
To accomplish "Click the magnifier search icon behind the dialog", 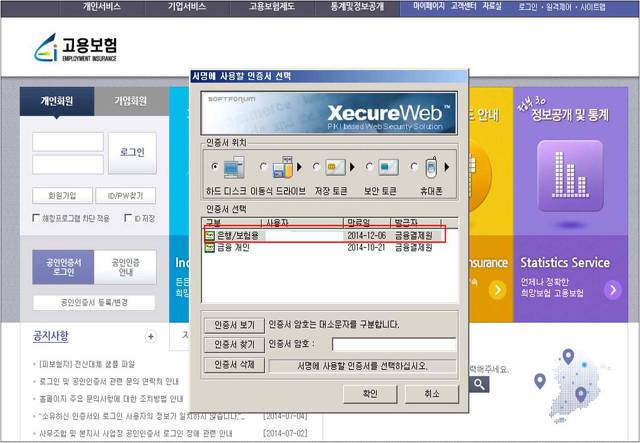I will coord(479,384).
